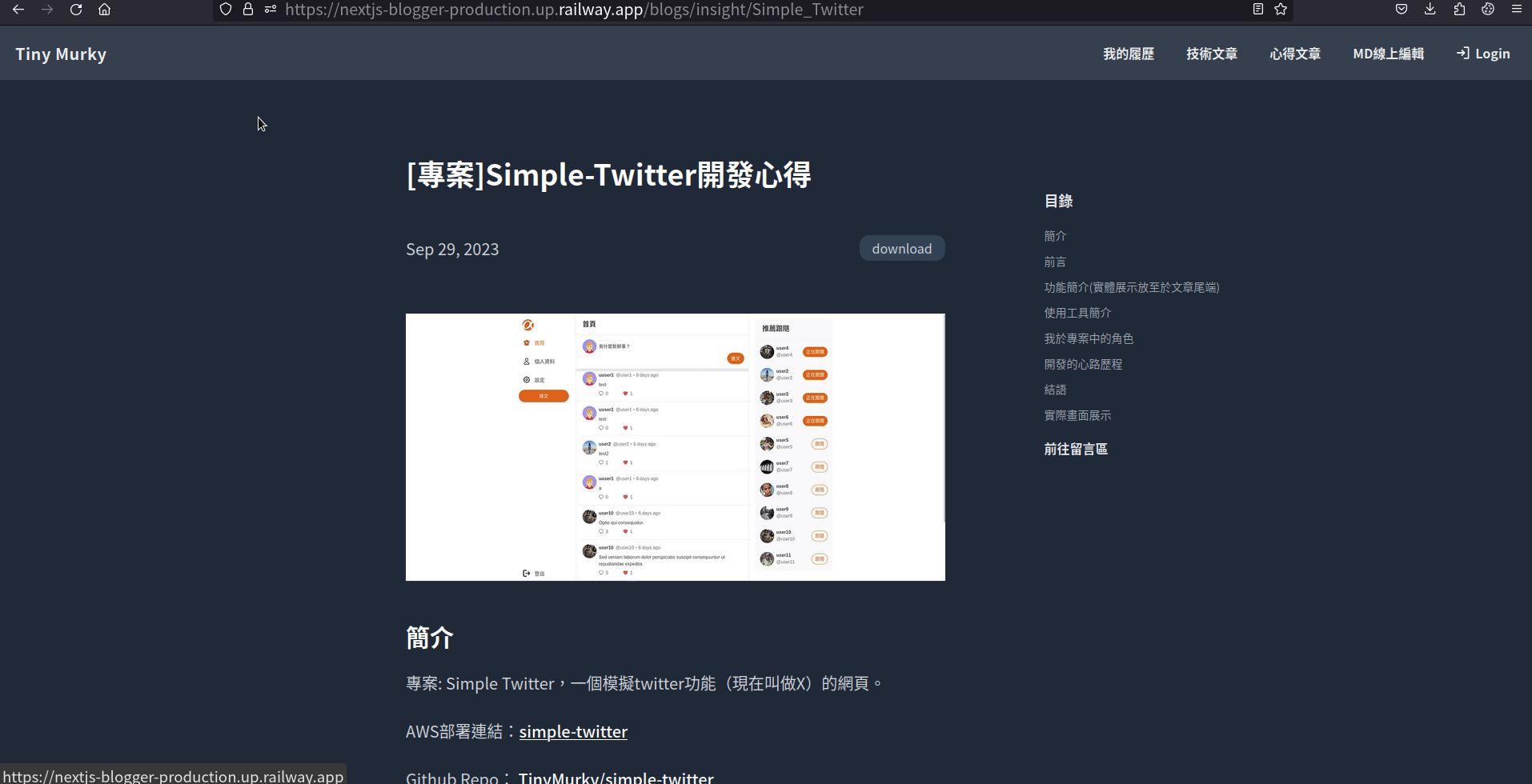Open the browser home page
This screenshot has width=1532, height=784.
[x=104, y=10]
